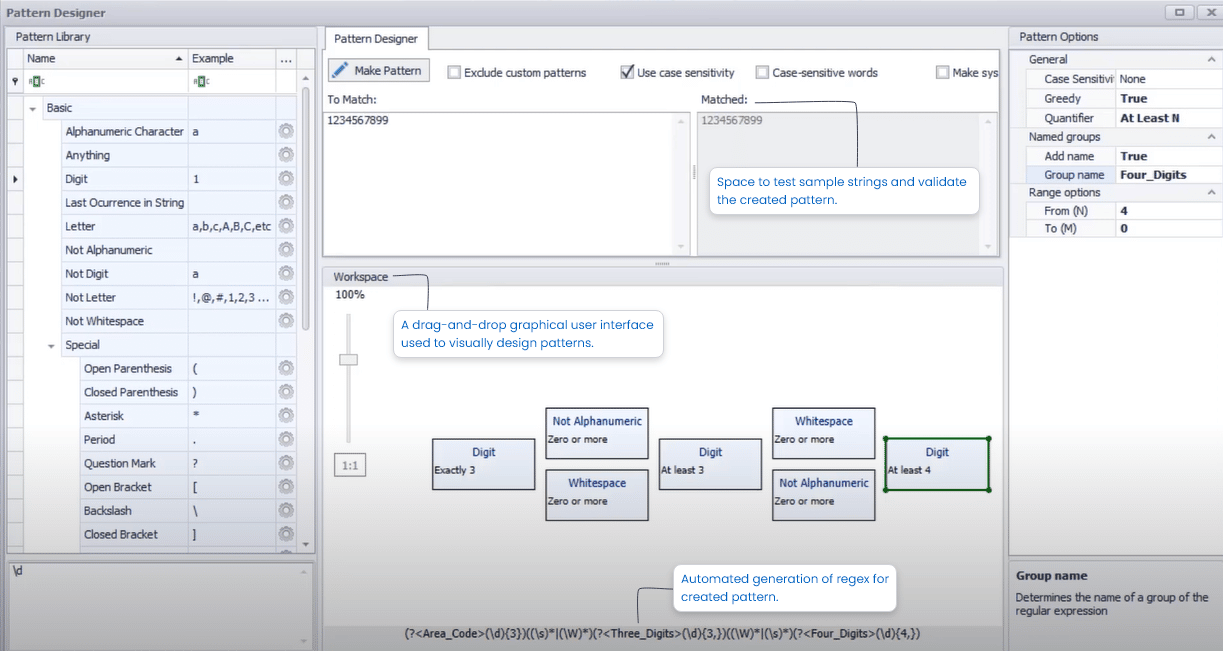Collapse the Basic patterns group
1223x651 pixels.
tap(33, 107)
